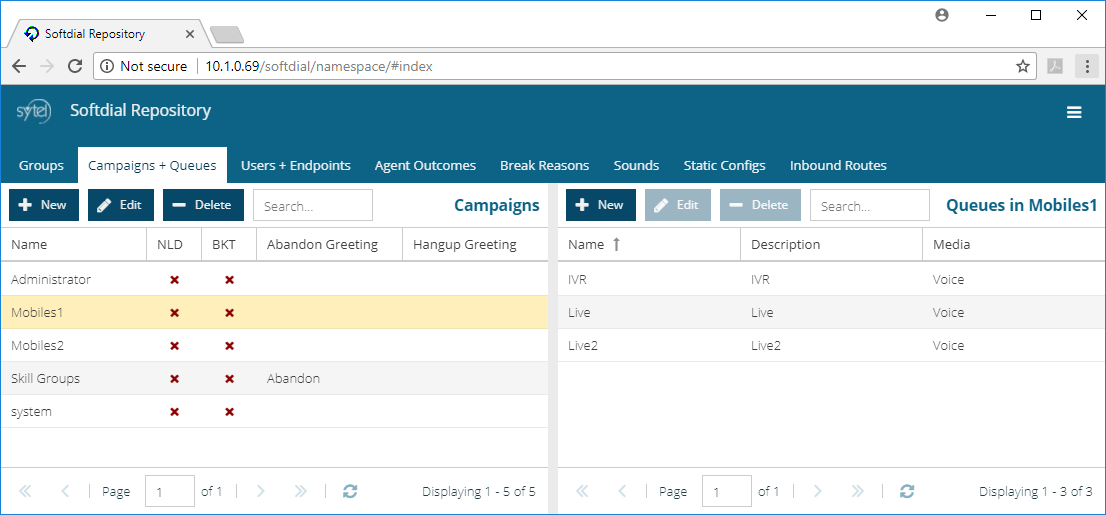1106x515 pixels.
Task: Focus the Queues search box
Action: coord(870,205)
